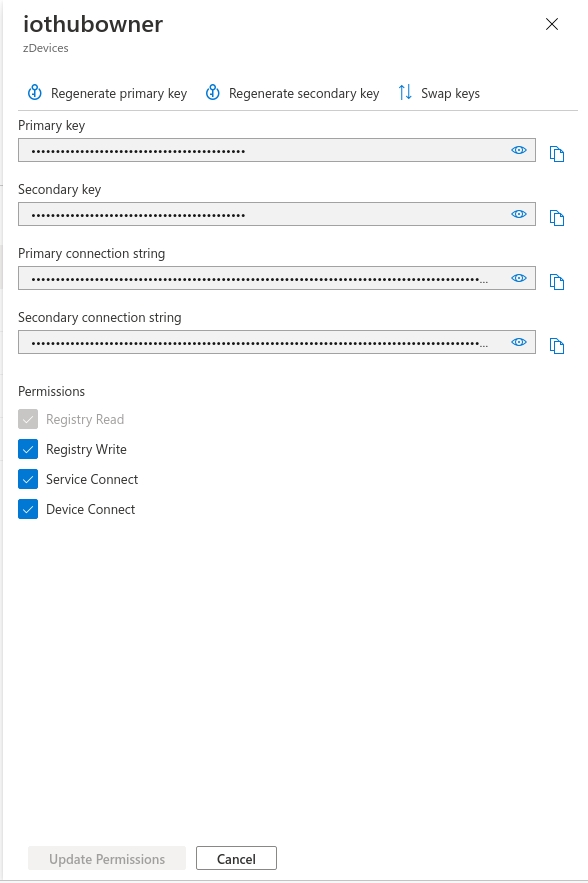
Task: Swap keys using the toolbar
Action: [439, 93]
